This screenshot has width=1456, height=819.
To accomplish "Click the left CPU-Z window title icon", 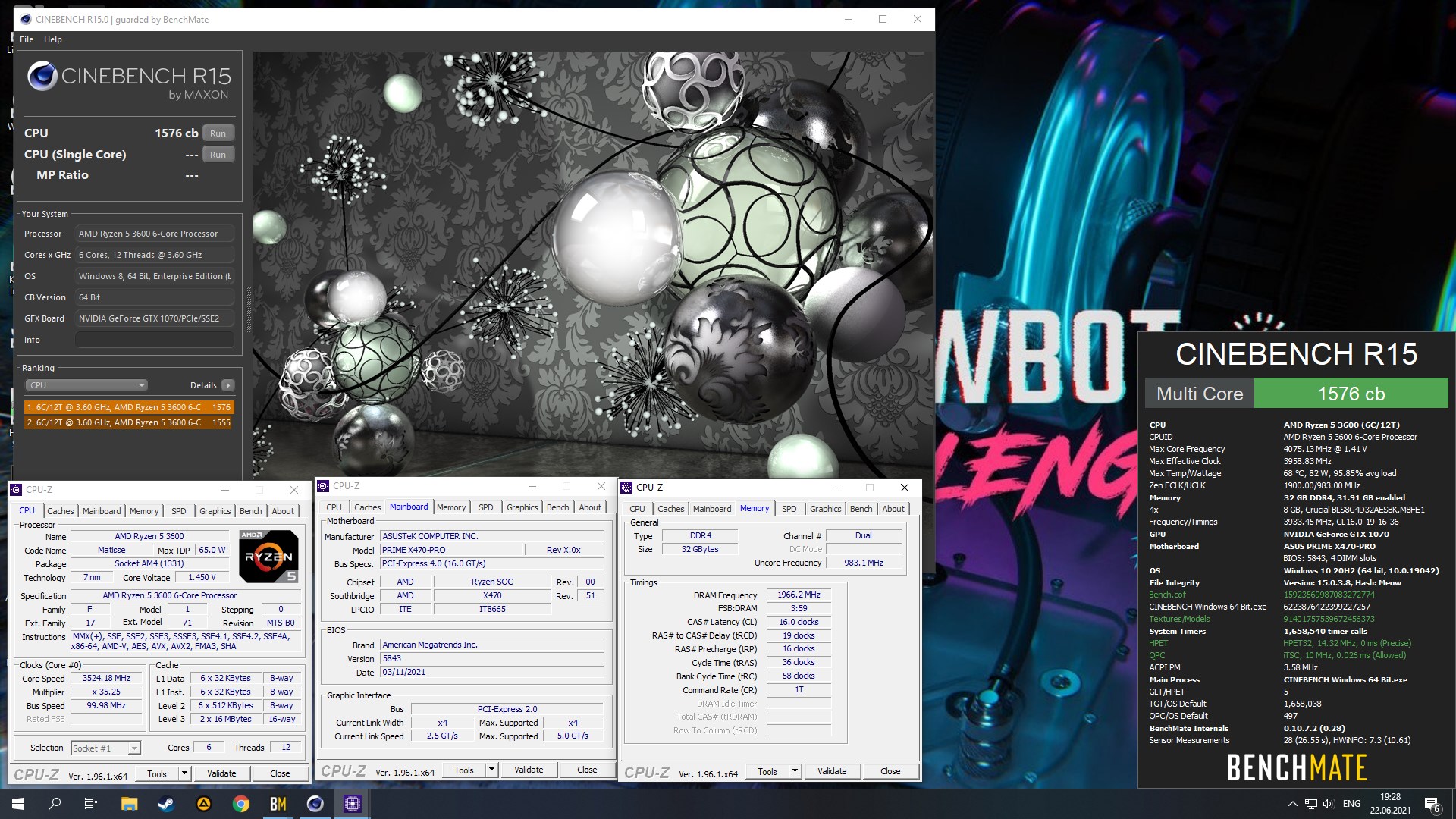I will click(x=17, y=490).
